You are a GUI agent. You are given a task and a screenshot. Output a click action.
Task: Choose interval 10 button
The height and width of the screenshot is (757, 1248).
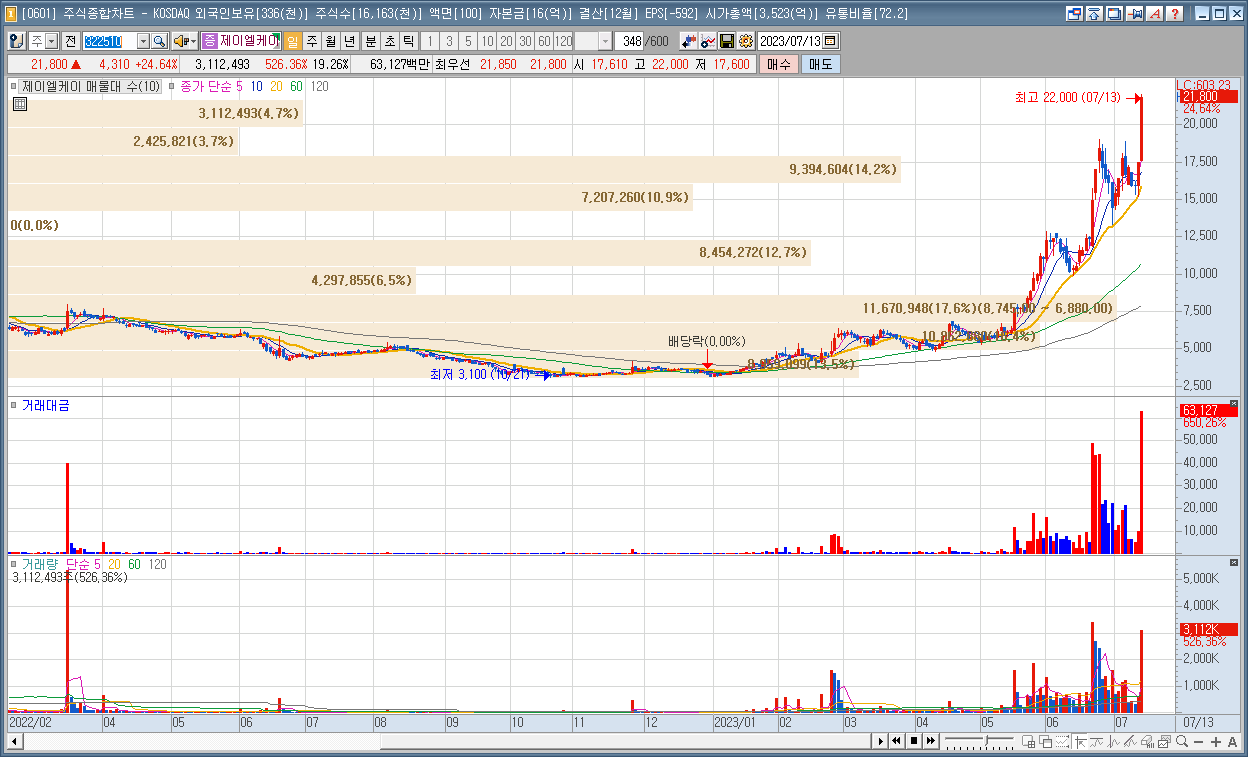[x=487, y=41]
